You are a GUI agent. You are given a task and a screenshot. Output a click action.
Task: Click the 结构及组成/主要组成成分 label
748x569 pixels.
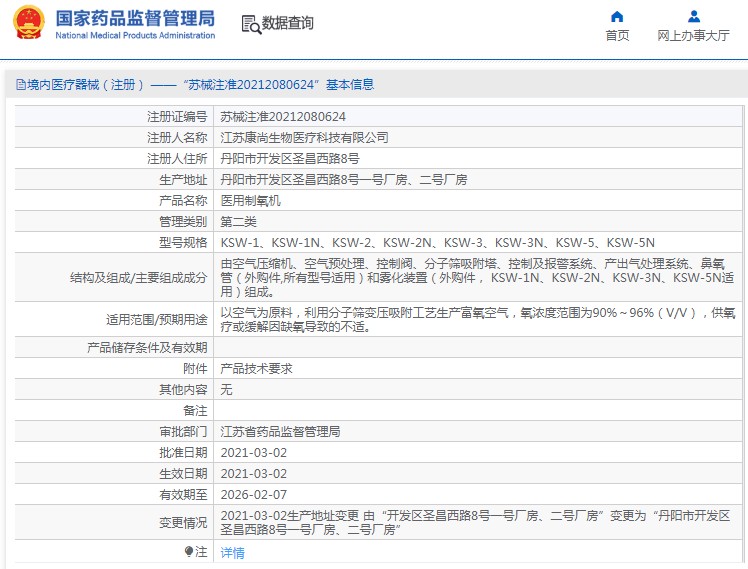click(x=138, y=278)
